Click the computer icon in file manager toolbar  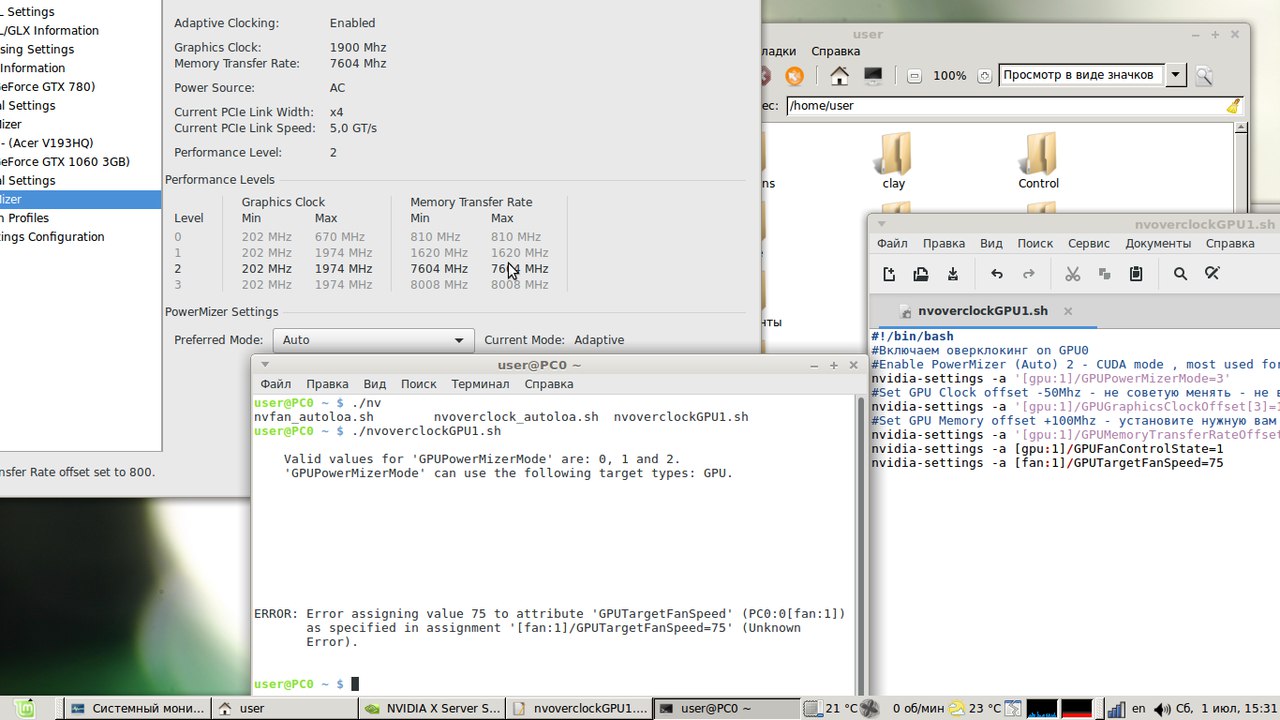[x=873, y=76]
